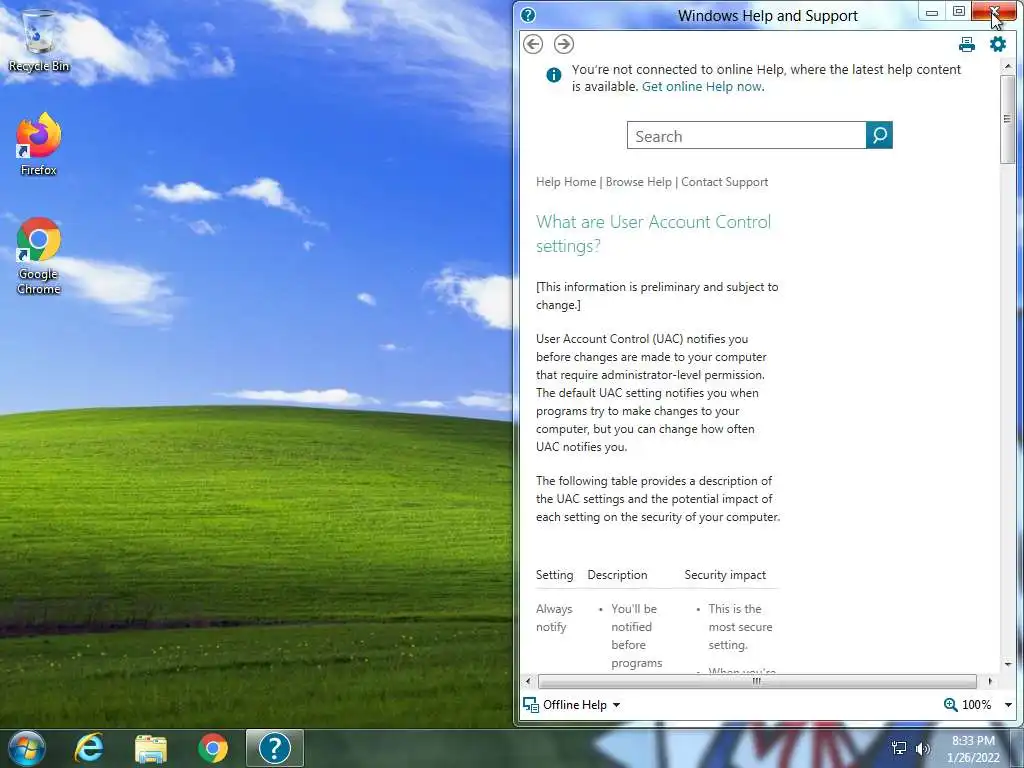
Task: Click the vertical scrollbar down arrow
Action: (x=1008, y=664)
